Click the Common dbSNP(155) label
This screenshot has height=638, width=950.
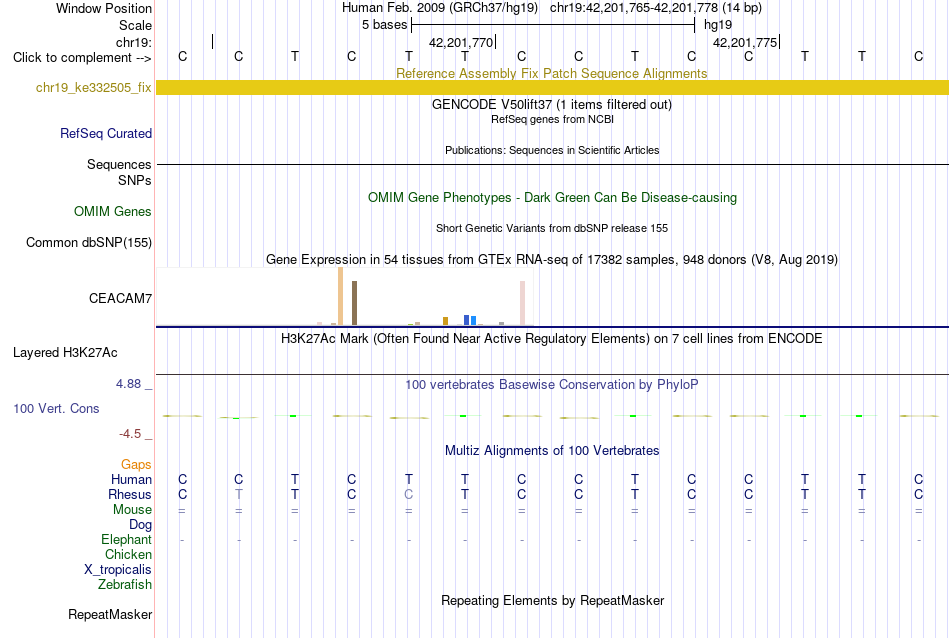(x=88, y=242)
